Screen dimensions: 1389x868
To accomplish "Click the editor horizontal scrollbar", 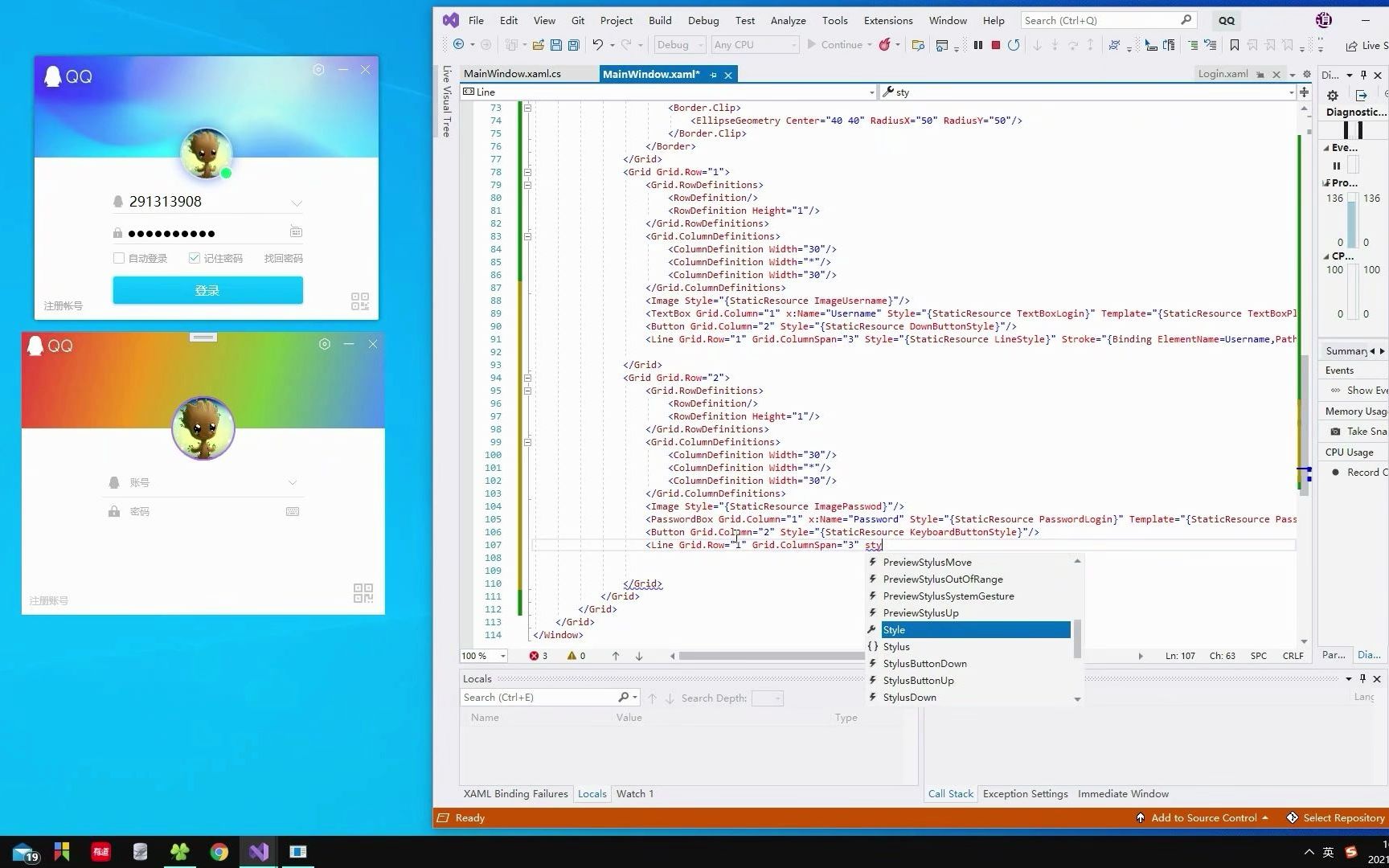I will click(771, 656).
